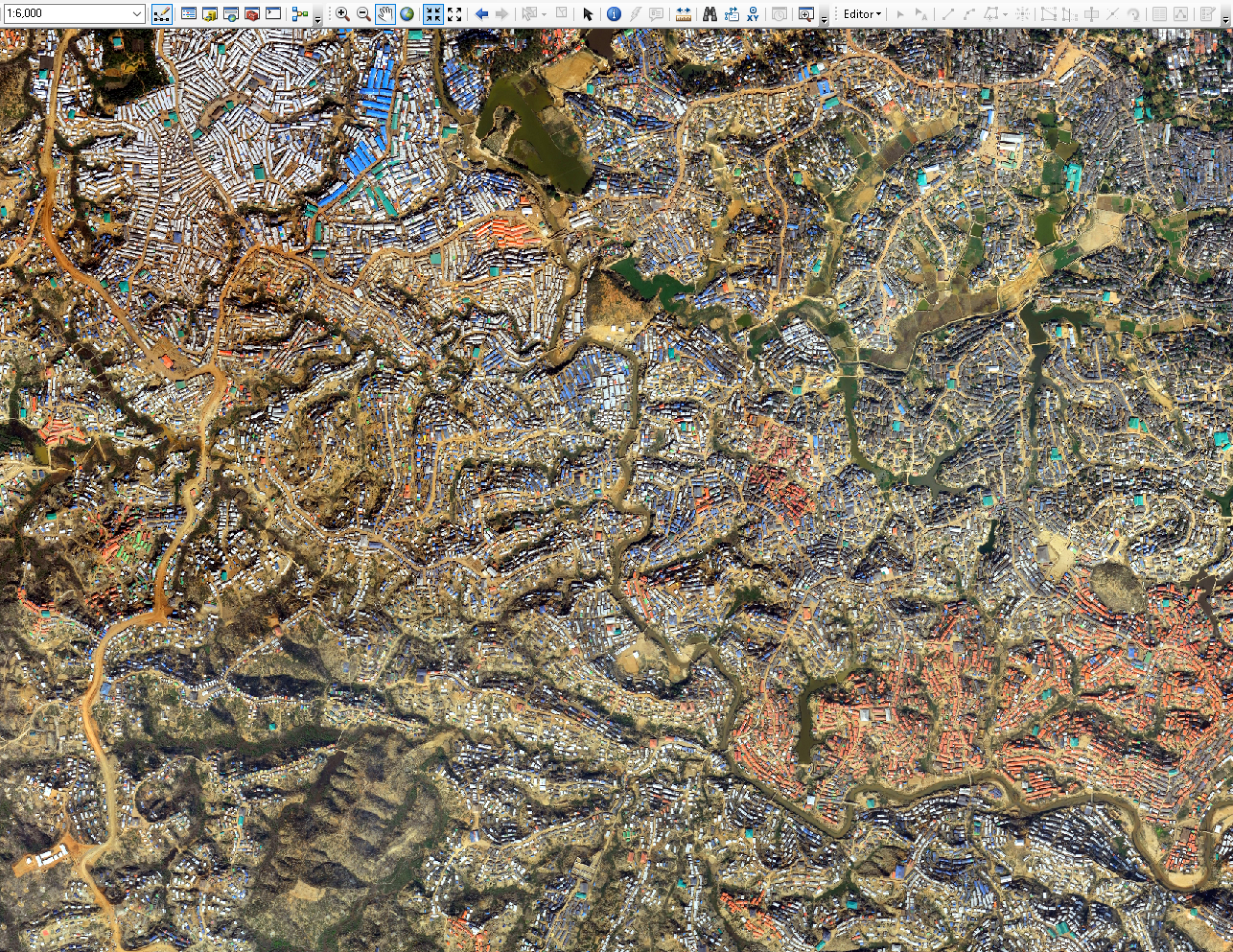Open the Editor dropdown menu
The height and width of the screenshot is (952, 1233).
coord(862,14)
